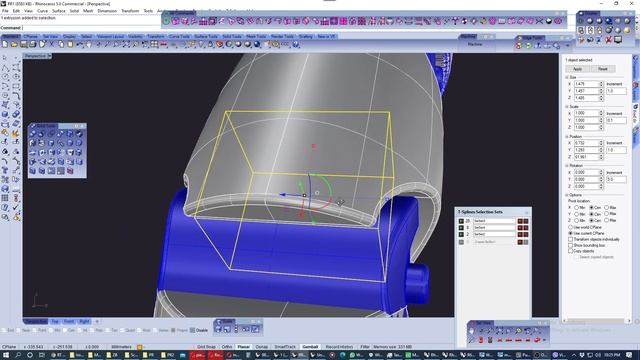Click the Open file folder icon
This screenshot has height=360, width=640.
coord(14,44)
